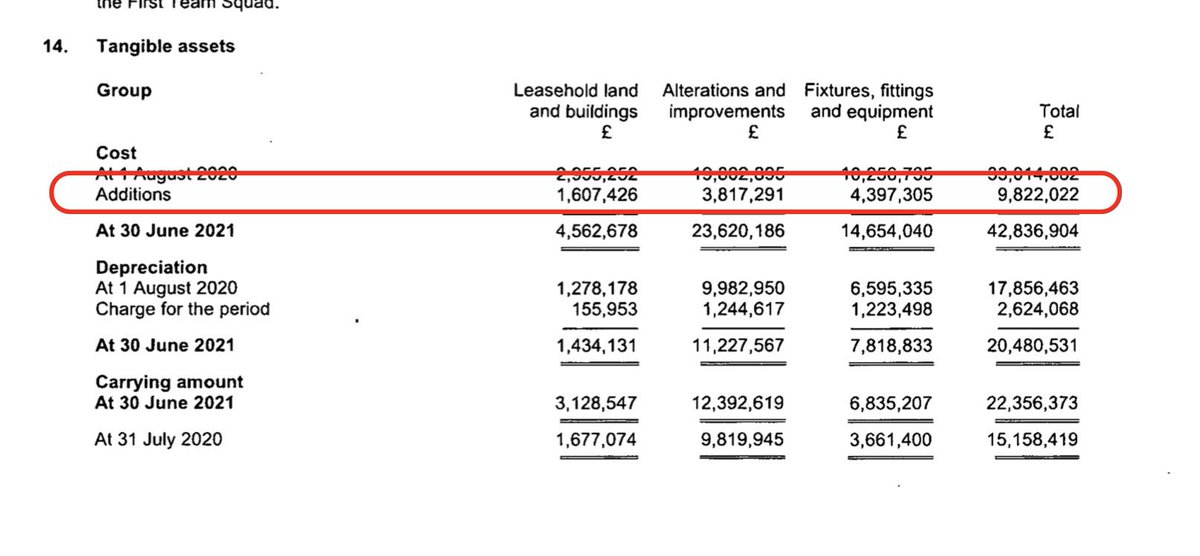Click the total period charge 2,624,068
The image size is (1200, 556).
tap(1037, 309)
